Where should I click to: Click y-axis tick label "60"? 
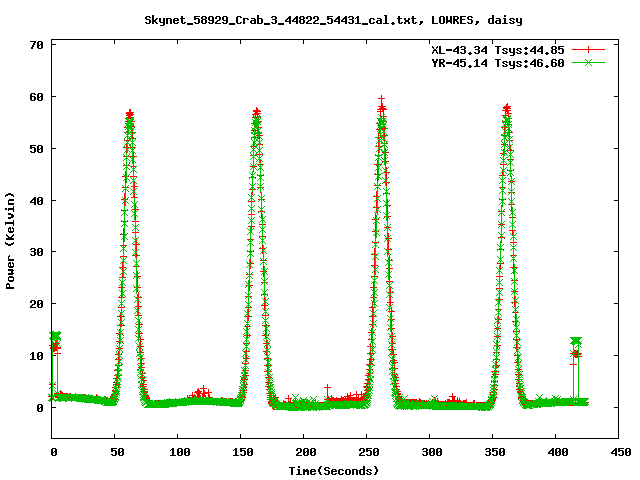tap(36, 97)
